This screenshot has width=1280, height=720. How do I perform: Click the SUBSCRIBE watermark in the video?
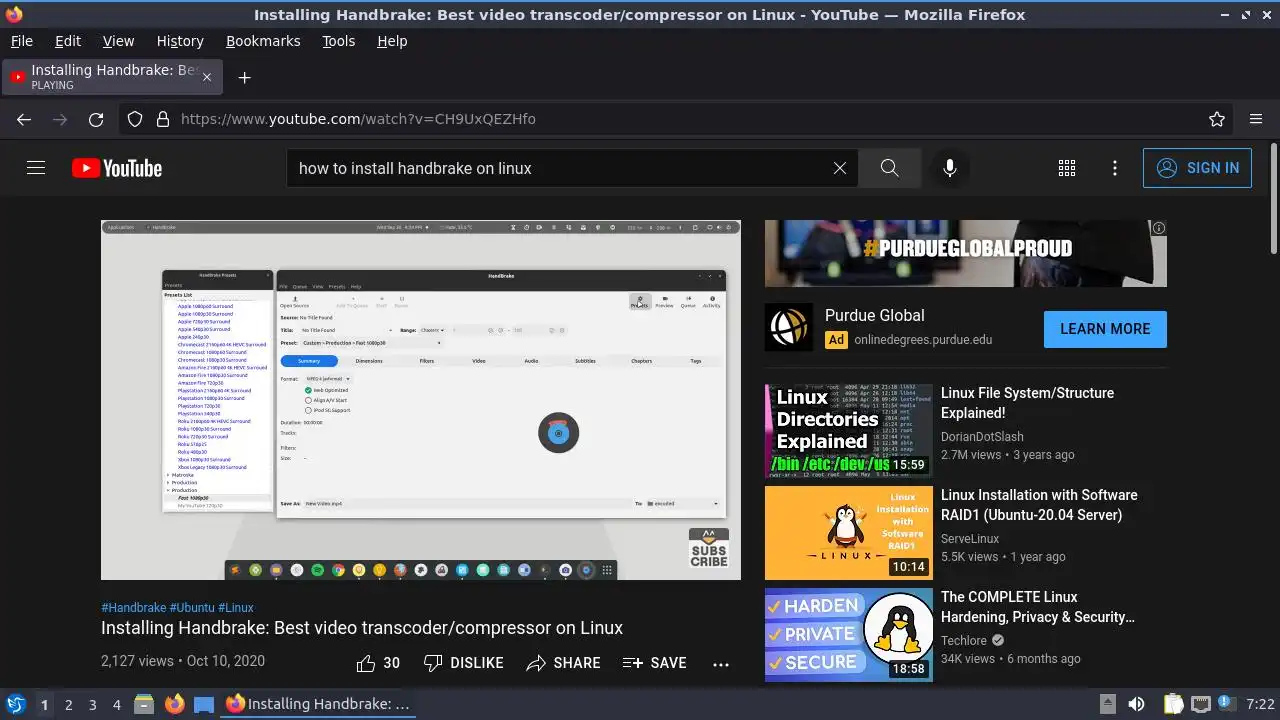point(708,549)
